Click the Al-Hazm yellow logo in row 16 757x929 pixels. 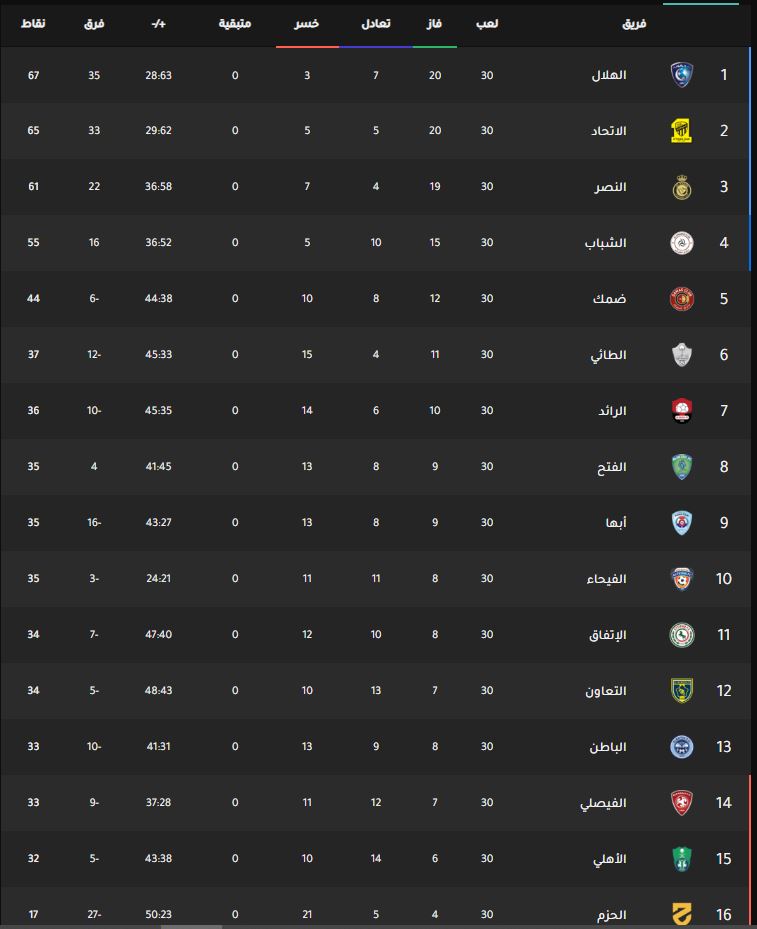pyautogui.click(x=682, y=914)
